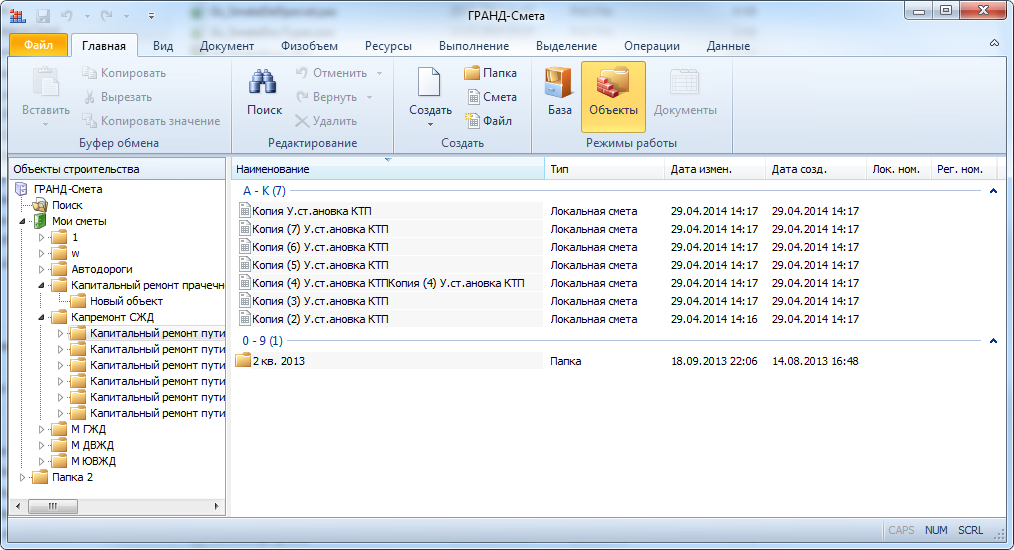Open the quick access toolbar customize dropdown

[x=151, y=16]
